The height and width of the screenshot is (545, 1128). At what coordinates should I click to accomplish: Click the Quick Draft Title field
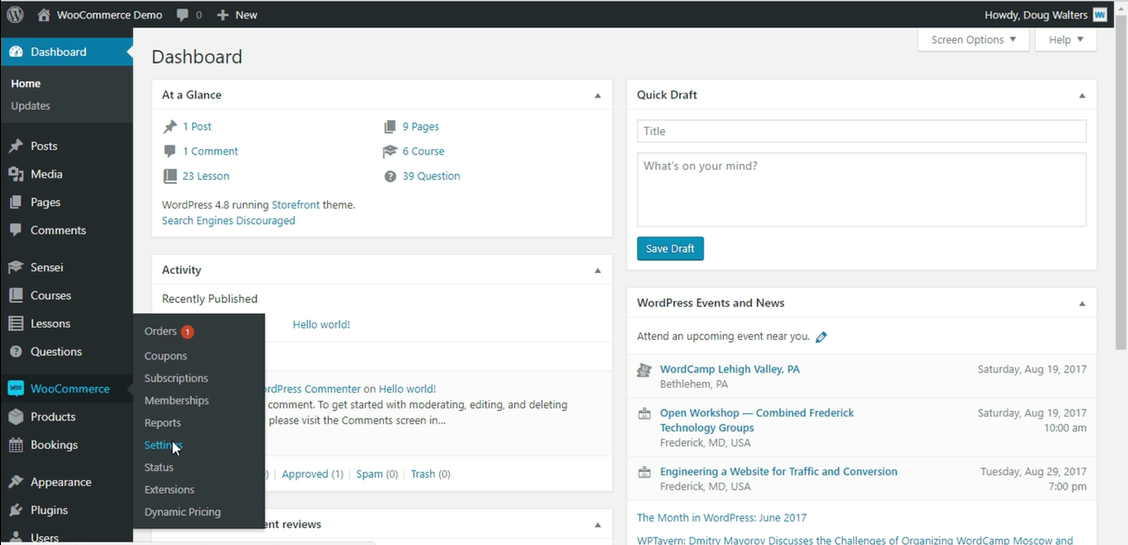[861, 132]
